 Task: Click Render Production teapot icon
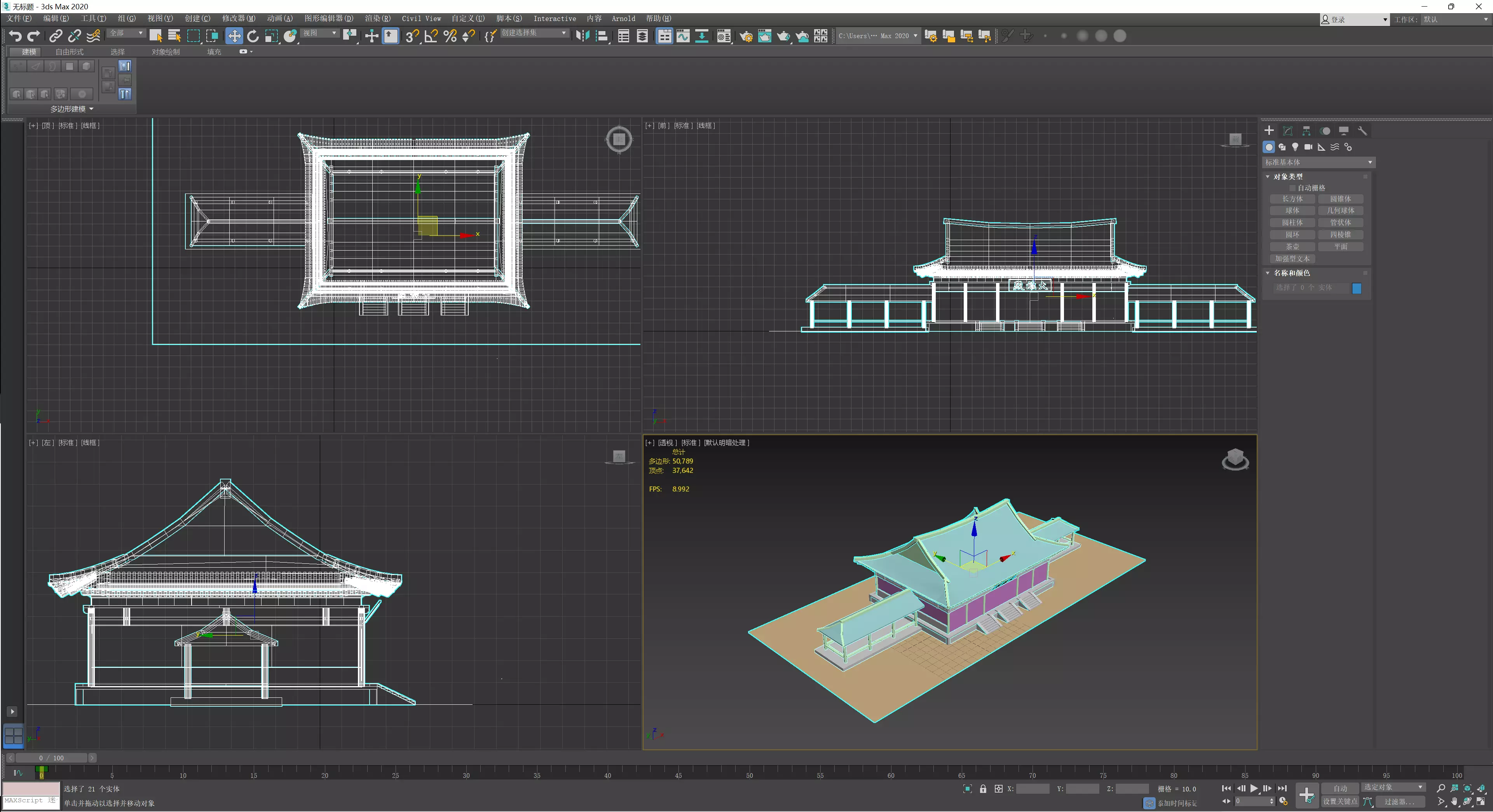[x=783, y=36]
